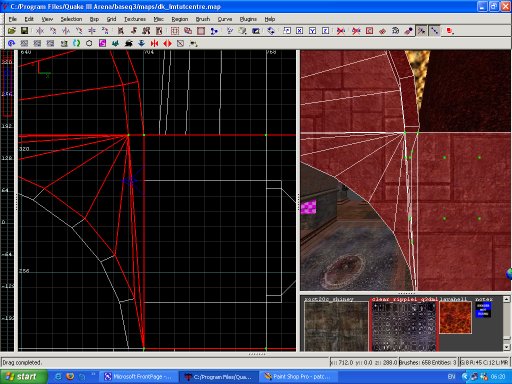Click the Quake map editor taskbar button
512x384 pixels.
(219, 377)
